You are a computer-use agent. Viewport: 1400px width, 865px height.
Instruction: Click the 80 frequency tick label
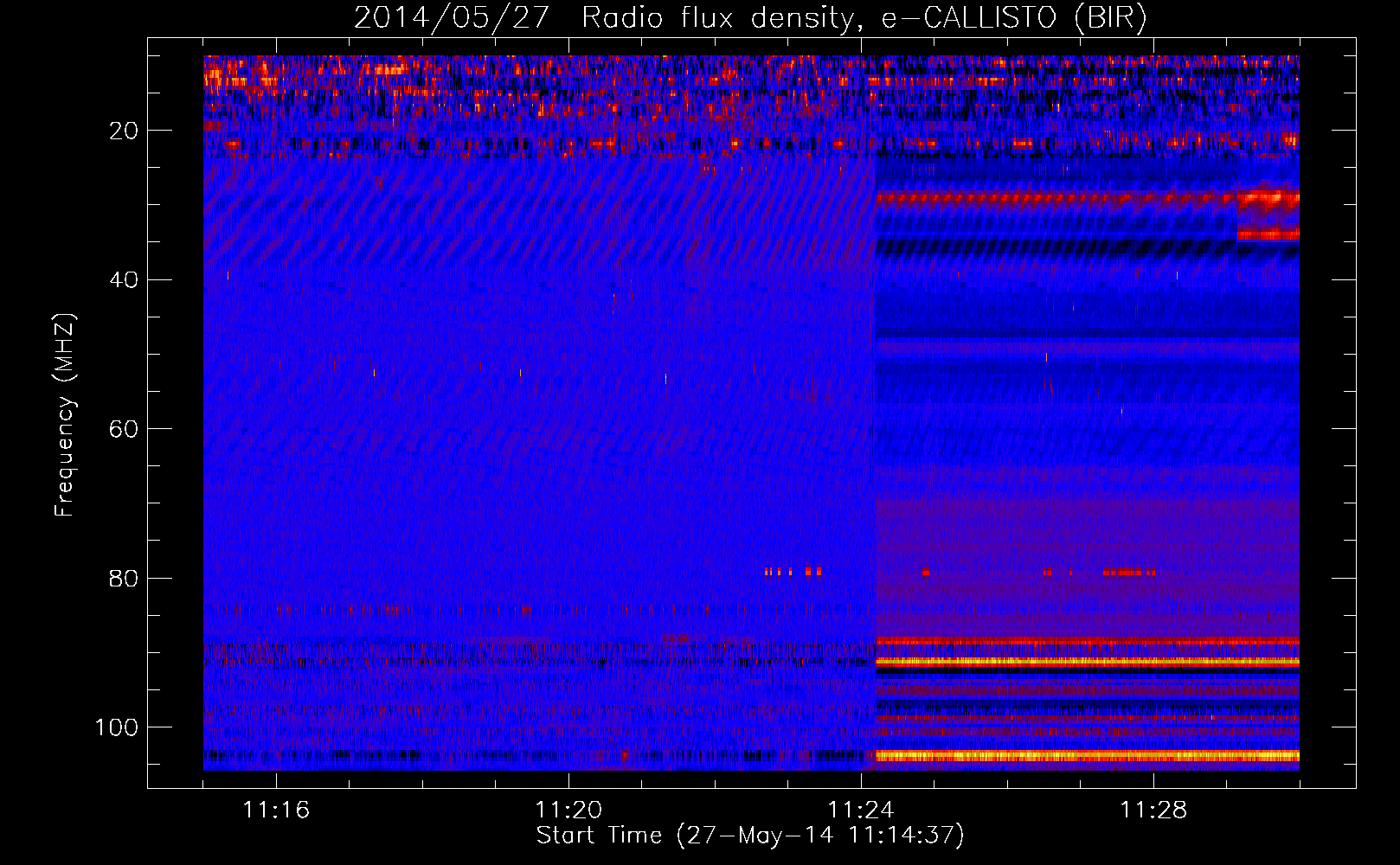[125, 578]
